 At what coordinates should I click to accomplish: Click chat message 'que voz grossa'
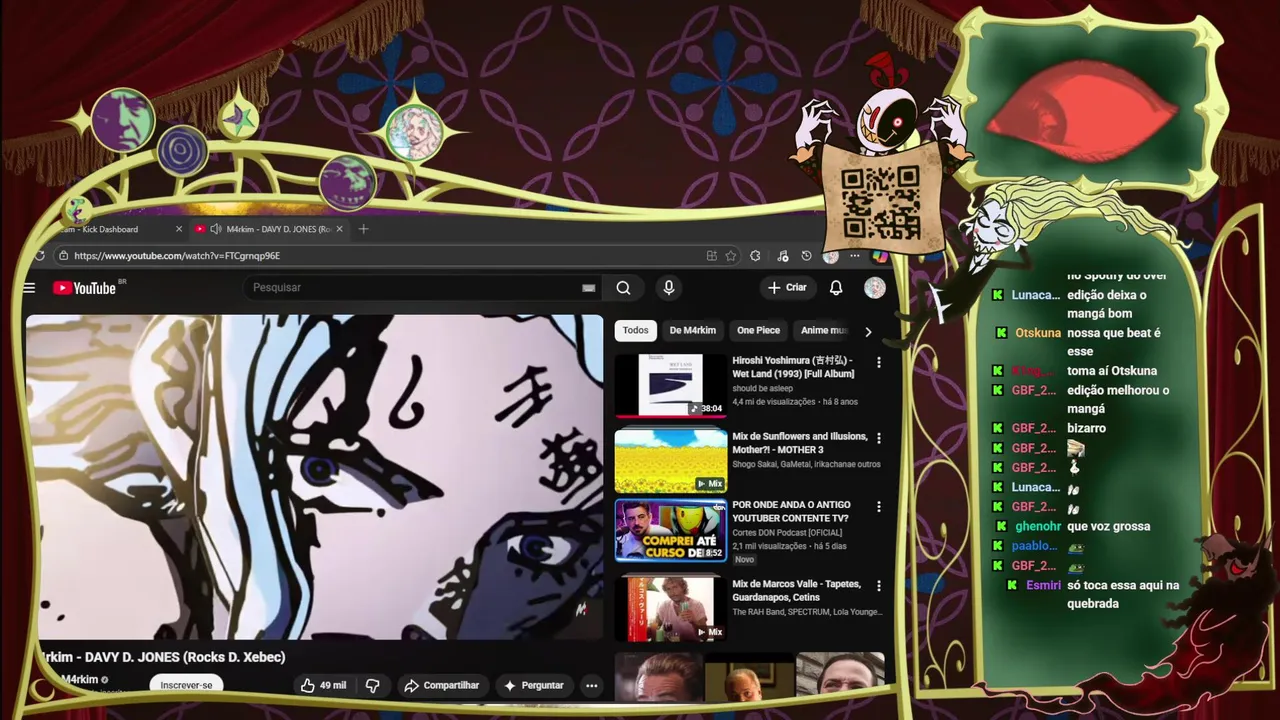[x=1108, y=526]
